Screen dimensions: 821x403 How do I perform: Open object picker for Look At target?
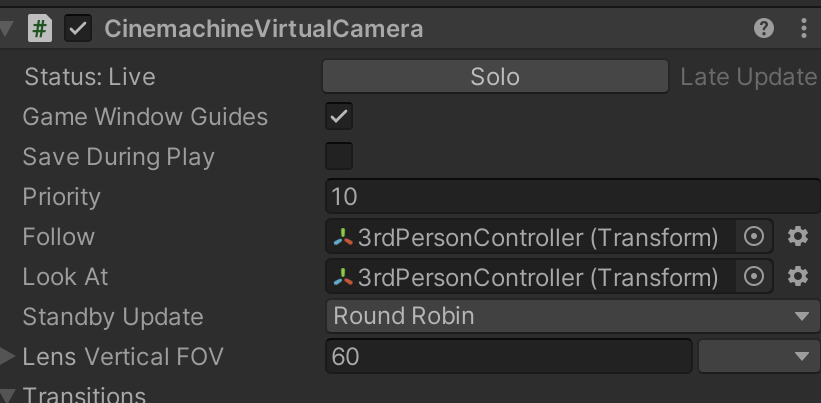click(x=755, y=276)
